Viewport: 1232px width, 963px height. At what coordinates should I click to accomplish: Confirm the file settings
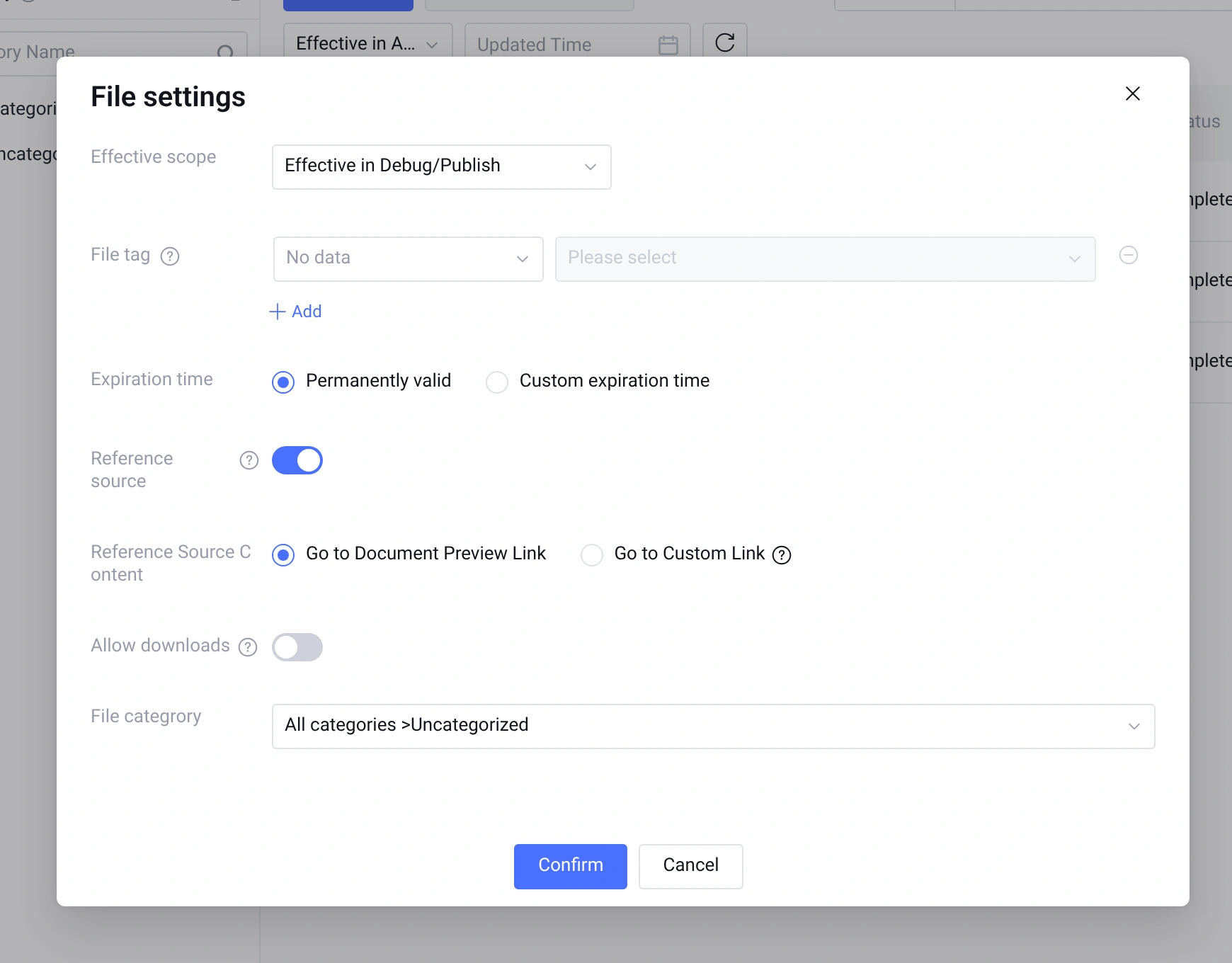click(x=571, y=867)
